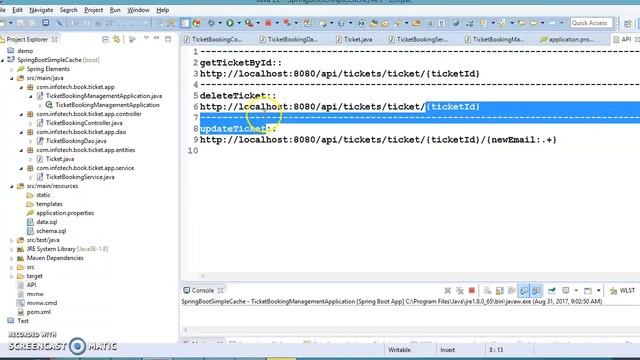Maximize the Project Explorer panel

tap(168, 39)
